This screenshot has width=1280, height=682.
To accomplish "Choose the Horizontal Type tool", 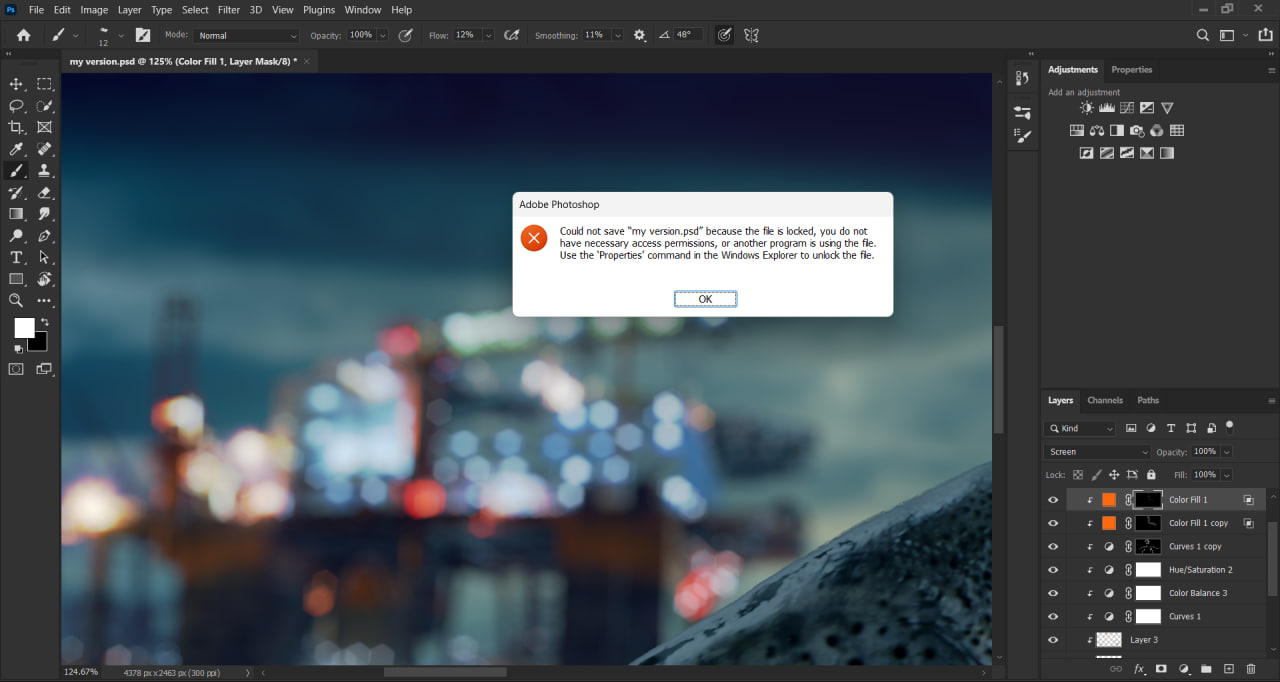I will 16,256.
